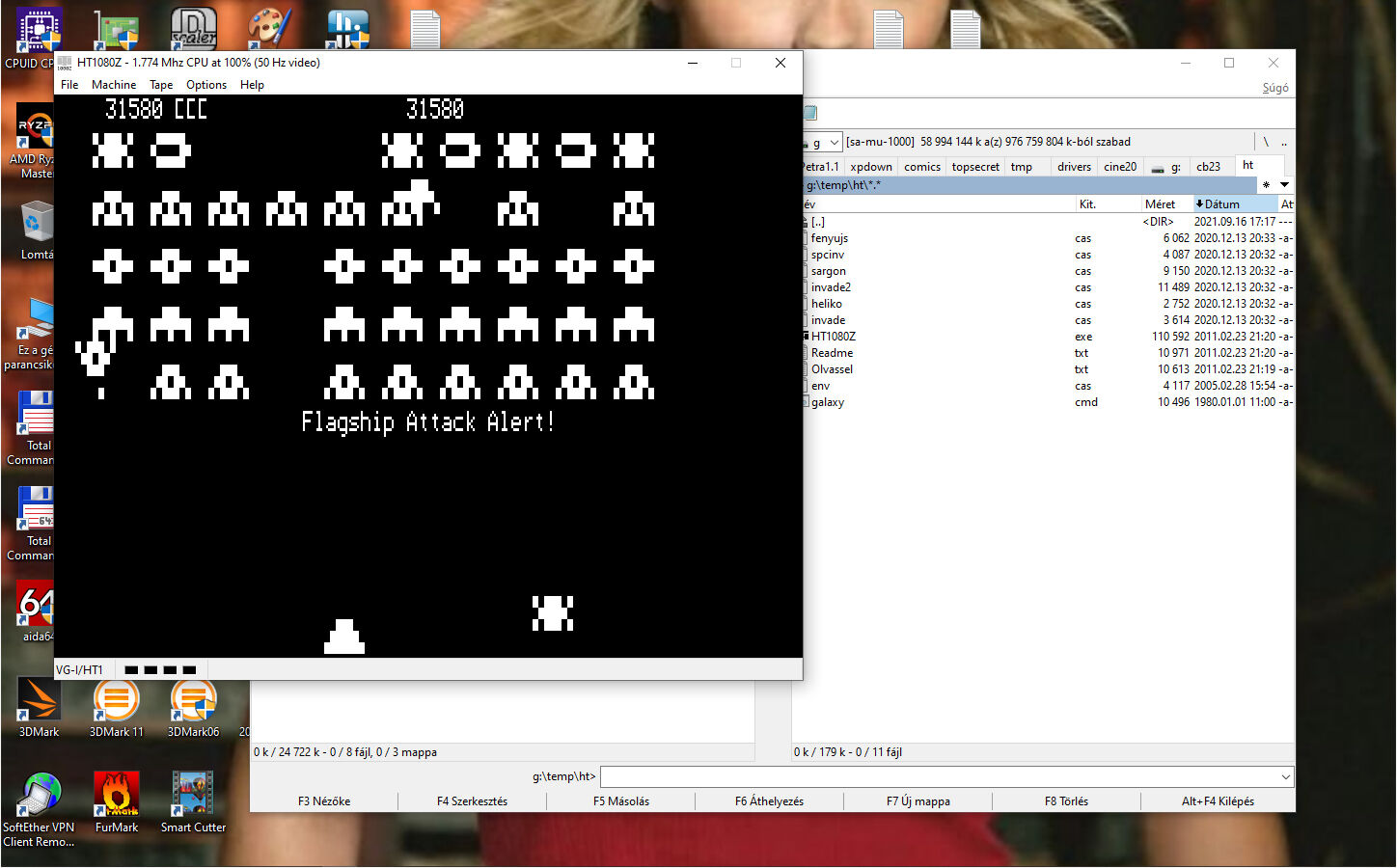1397x868 pixels.
Task: Select the spcinv file row
Action: 1048,255
